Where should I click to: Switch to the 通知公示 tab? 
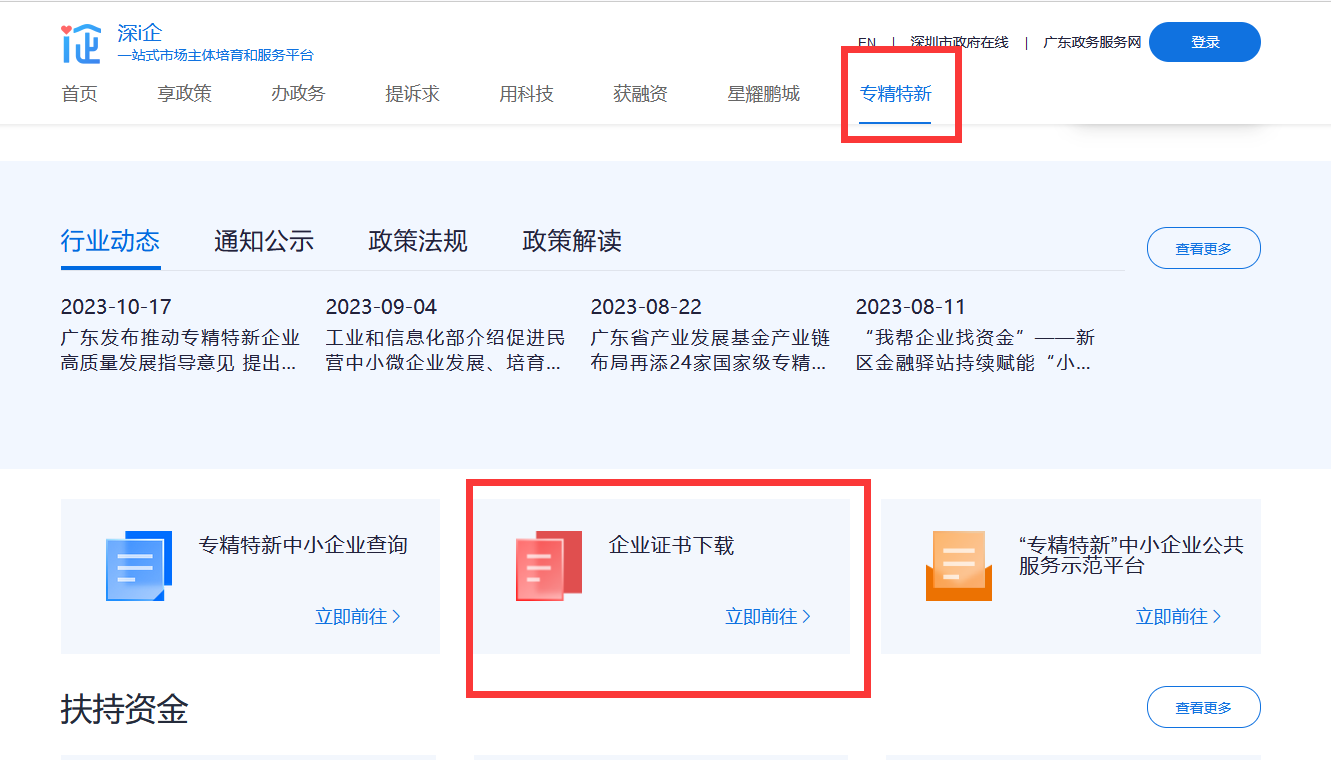point(264,241)
